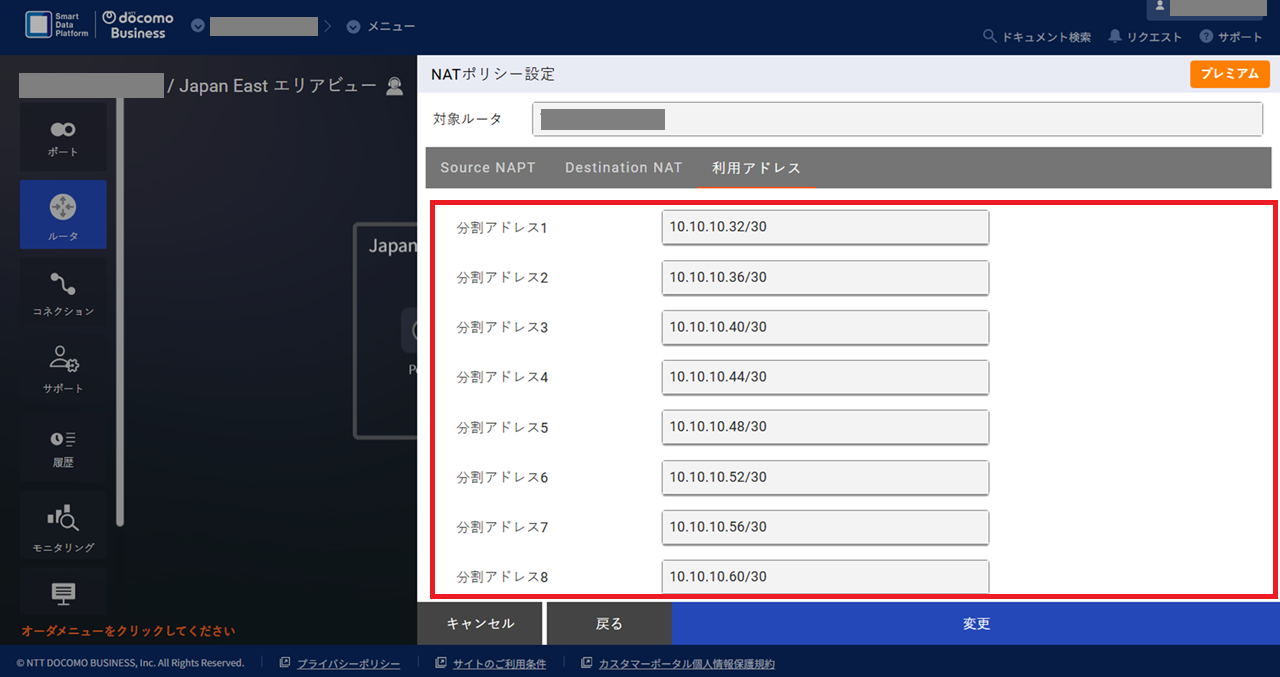Expand the workspace selector dropdown arrow
This screenshot has height=677, width=1280.
tap(198, 26)
